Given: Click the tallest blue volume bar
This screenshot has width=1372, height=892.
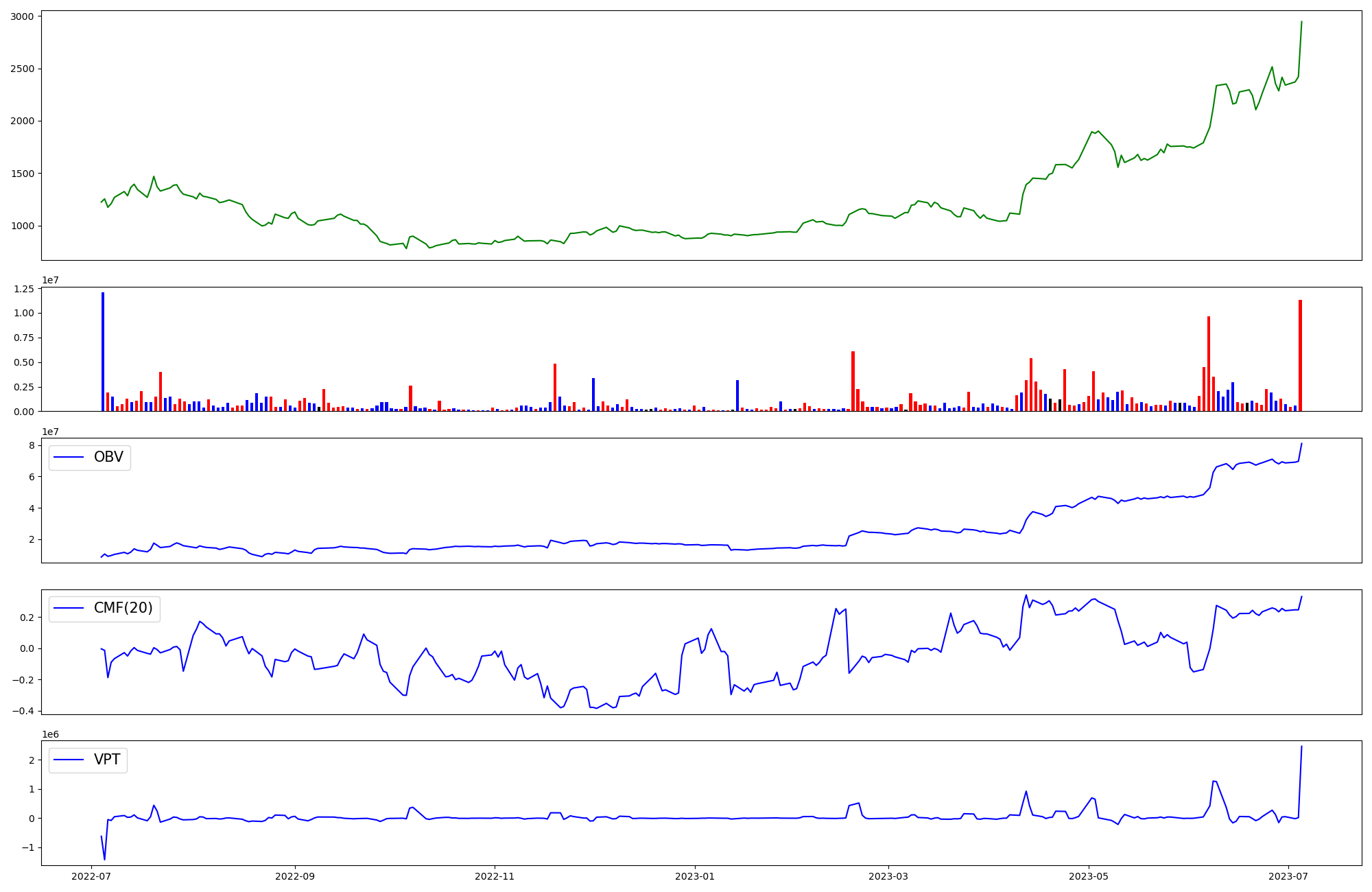Looking at the screenshot, I should tap(103, 351).
